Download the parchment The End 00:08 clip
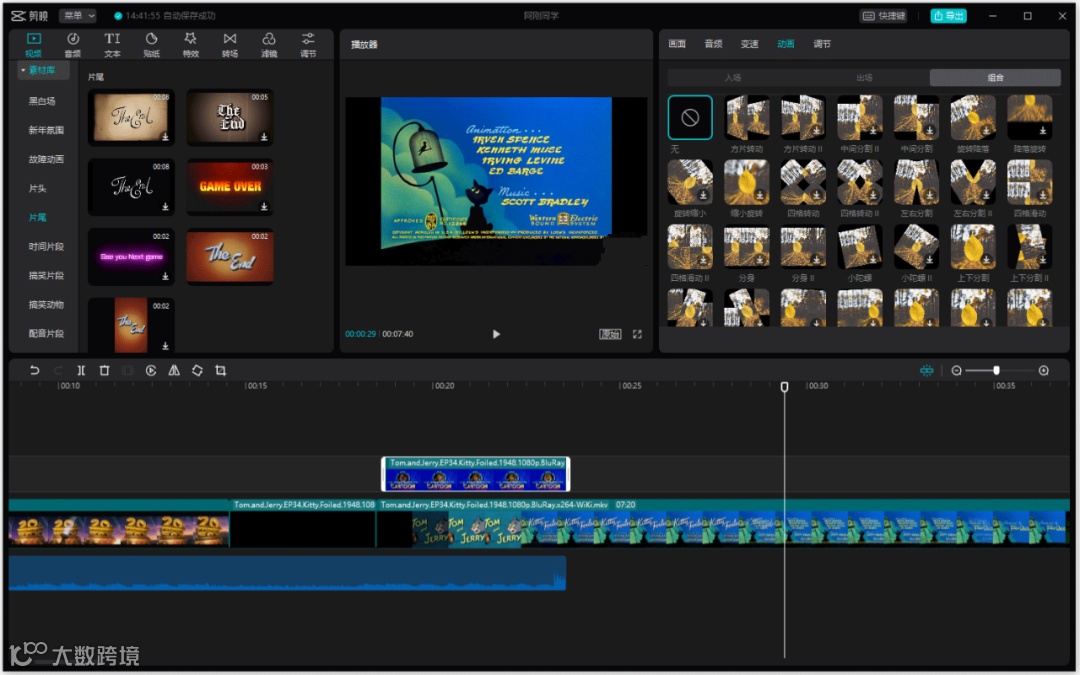This screenshot has height=675, width=1080. [x=165, y=137]
